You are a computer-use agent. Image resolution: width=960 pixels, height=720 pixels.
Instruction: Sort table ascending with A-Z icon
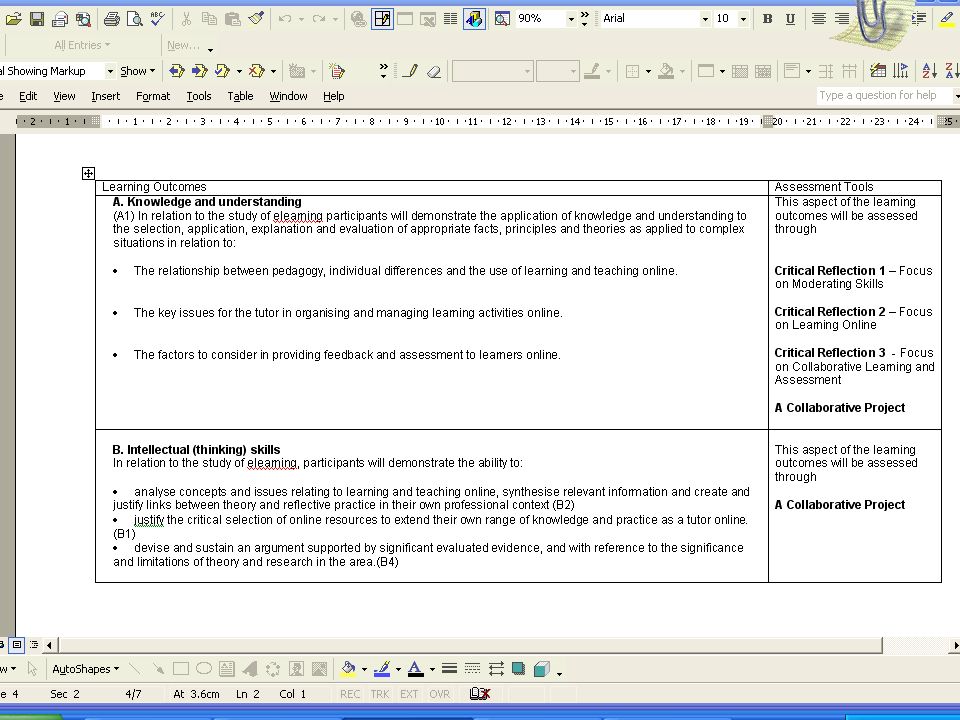click(929, 71)
